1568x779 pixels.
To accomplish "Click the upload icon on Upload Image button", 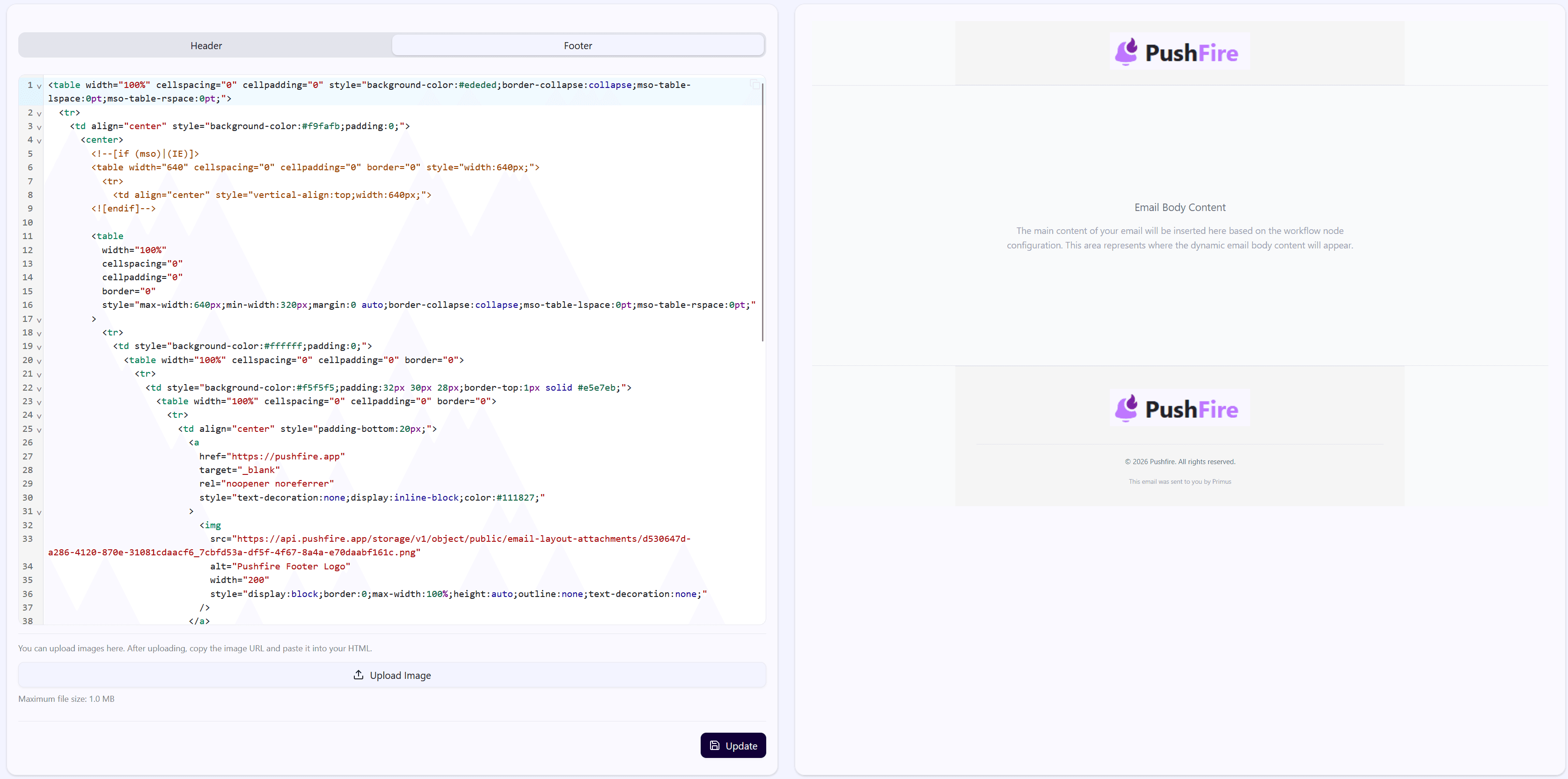I will click(x=359, y=675).
